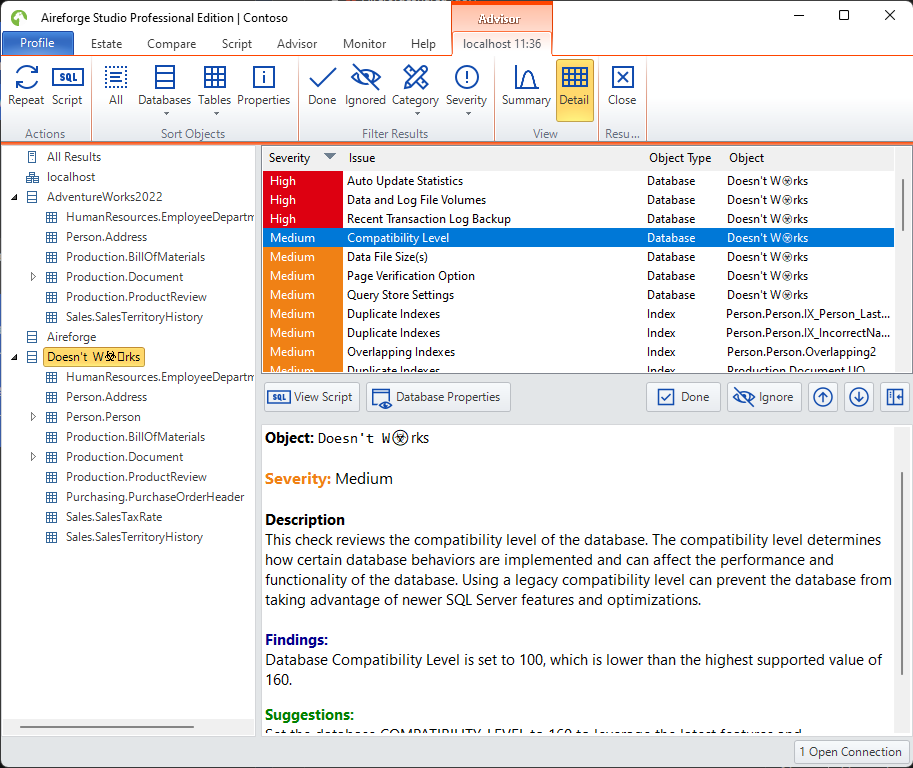Switch to the Monitor tab

pyautogui.click(x=364, y=44)
